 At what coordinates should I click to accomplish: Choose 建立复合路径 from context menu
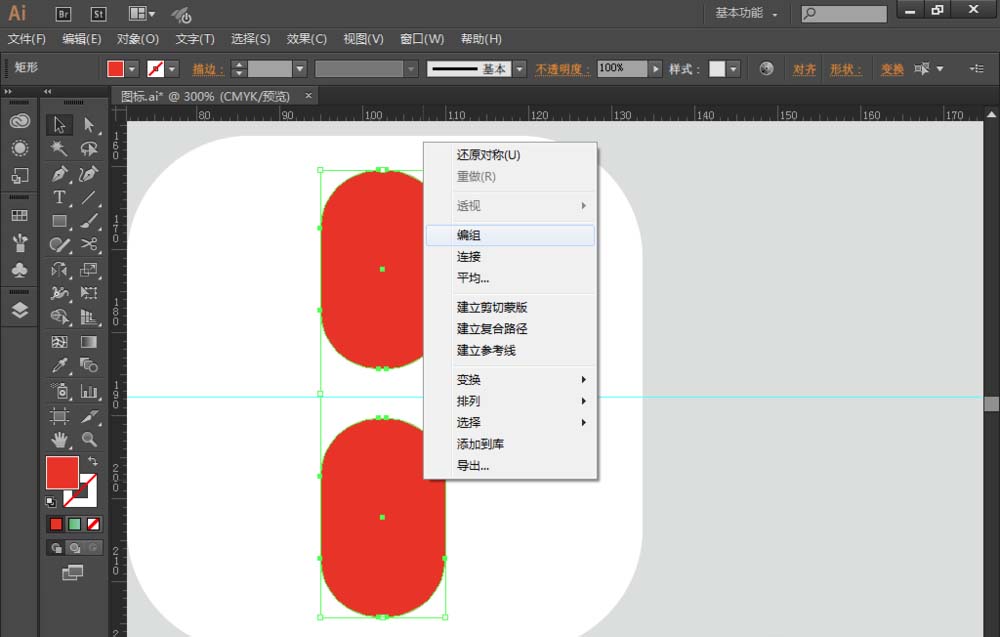point(510,329)
